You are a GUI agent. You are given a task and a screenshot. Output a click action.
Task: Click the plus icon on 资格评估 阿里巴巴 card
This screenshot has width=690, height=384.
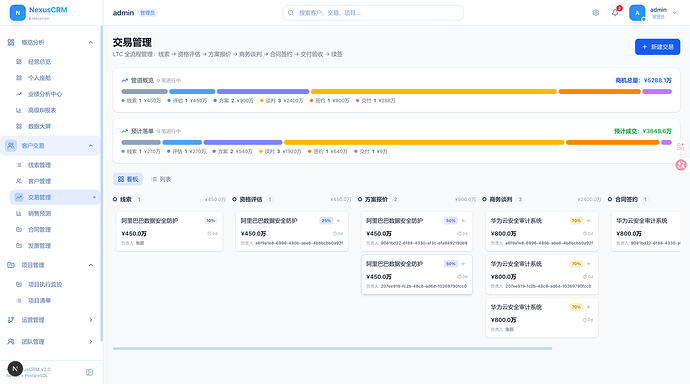(x=338, y=221)
